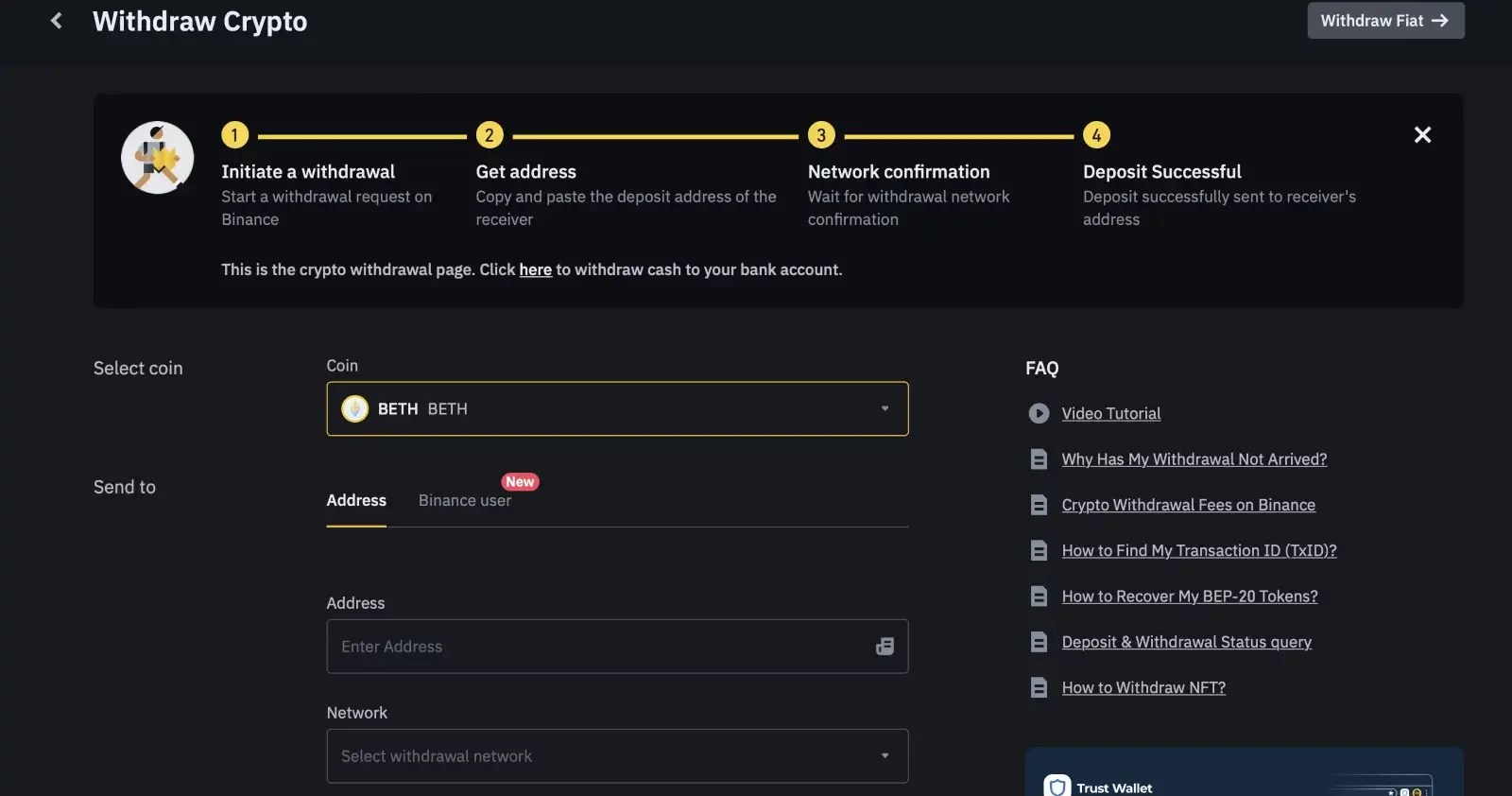The height and width of the screenshot is (796, 1512).
Task: Click document icon beside BEP-20 Tokens article
Action: [x=1039, y=597]
